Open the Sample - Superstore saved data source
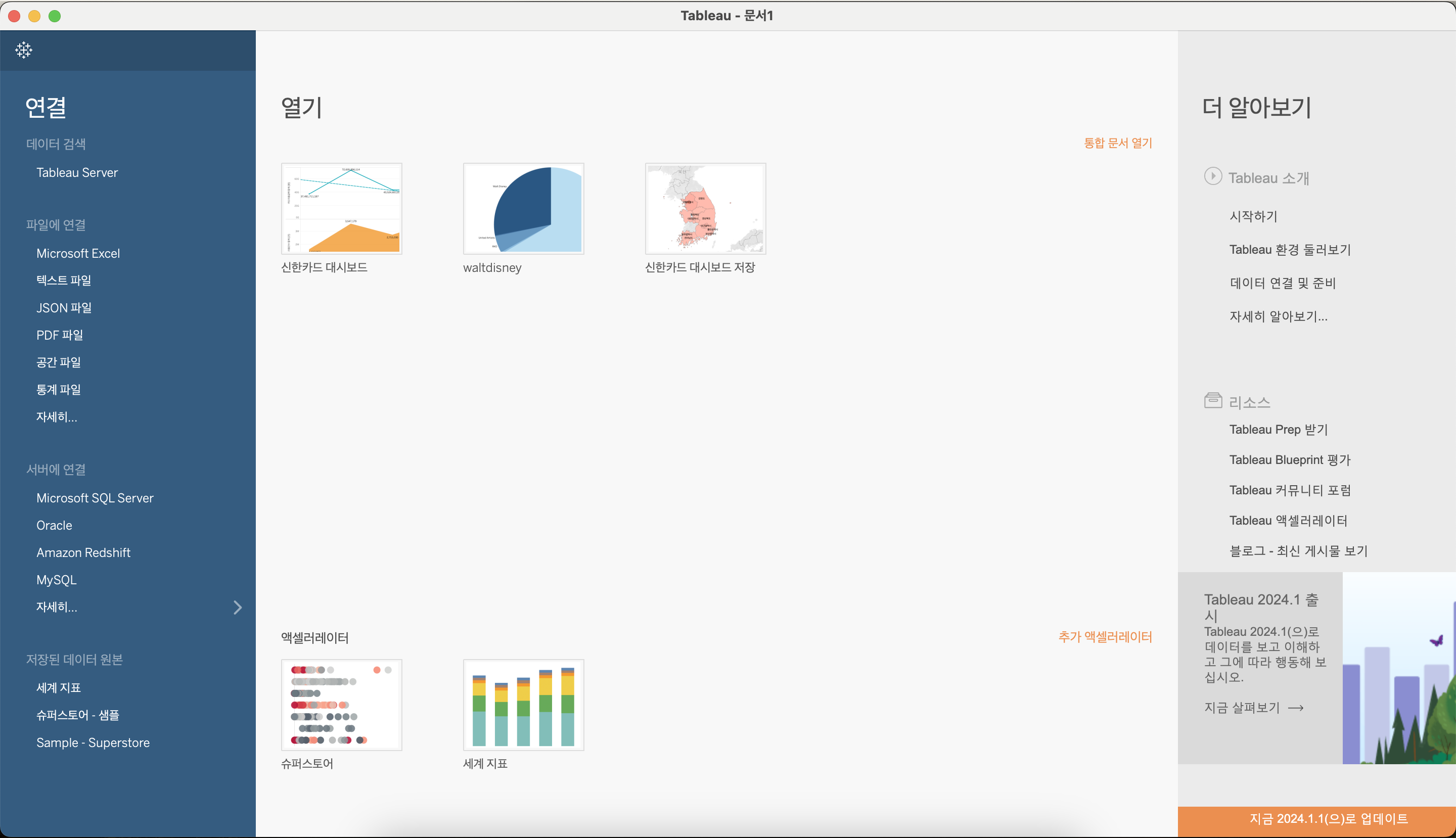The height and width of the screenshot is (838, 1456). tap(93, 742)
